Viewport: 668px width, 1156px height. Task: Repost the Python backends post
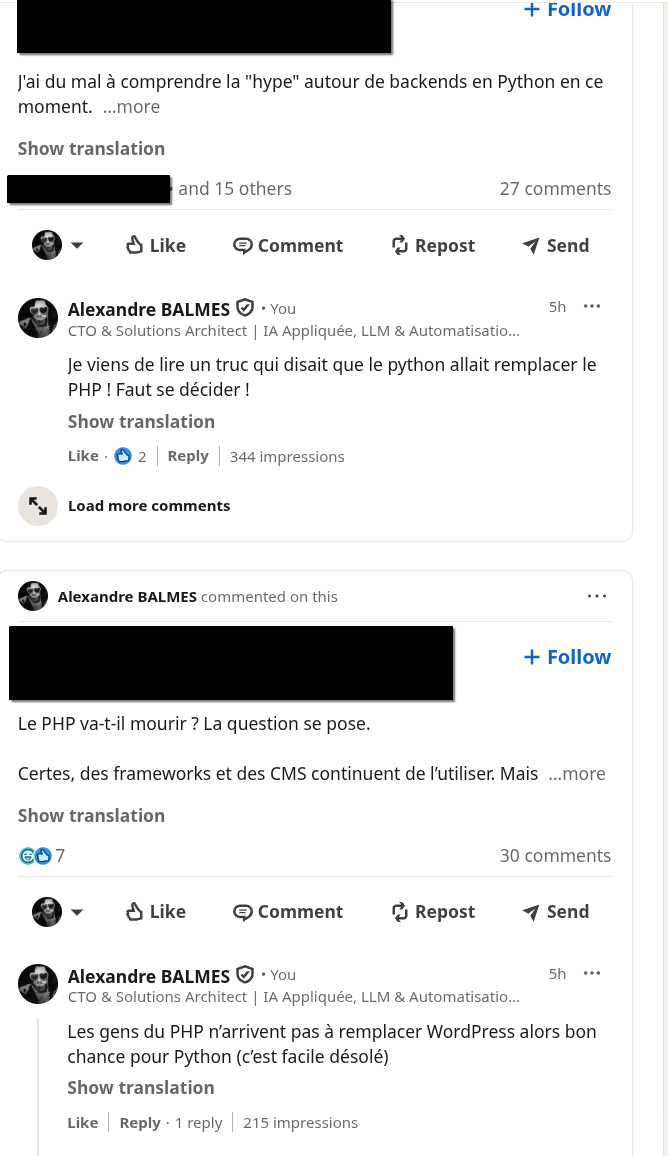pos(433,246)
